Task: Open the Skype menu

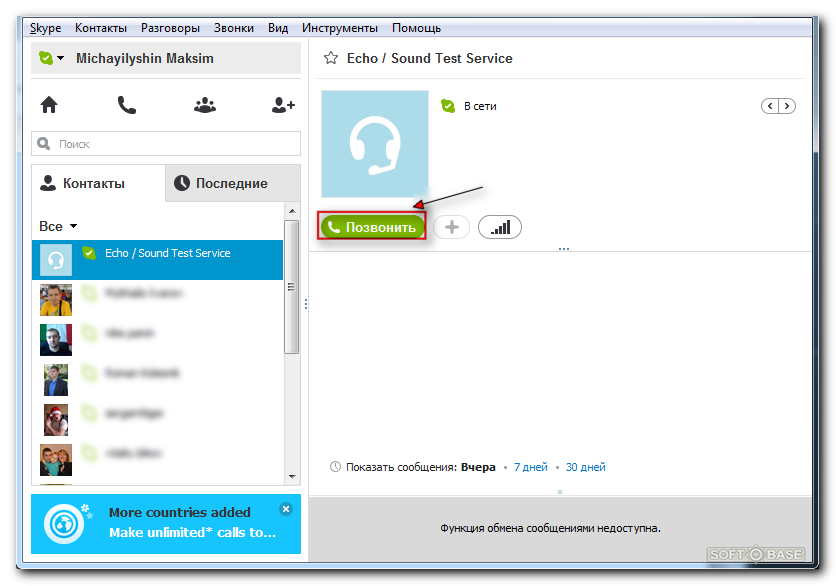Action: coord(45,28)
